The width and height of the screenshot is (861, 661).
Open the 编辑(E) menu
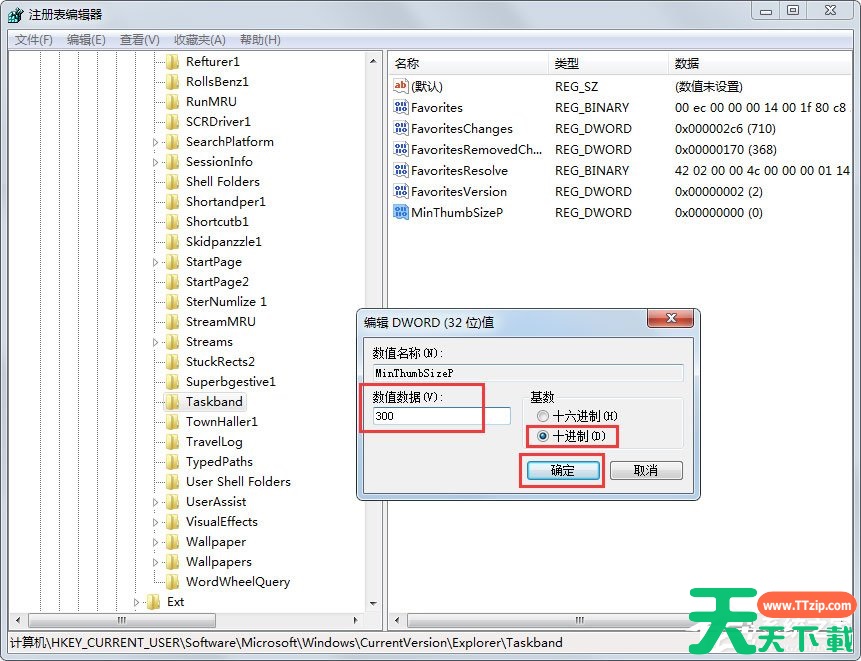tap(86, 40)
